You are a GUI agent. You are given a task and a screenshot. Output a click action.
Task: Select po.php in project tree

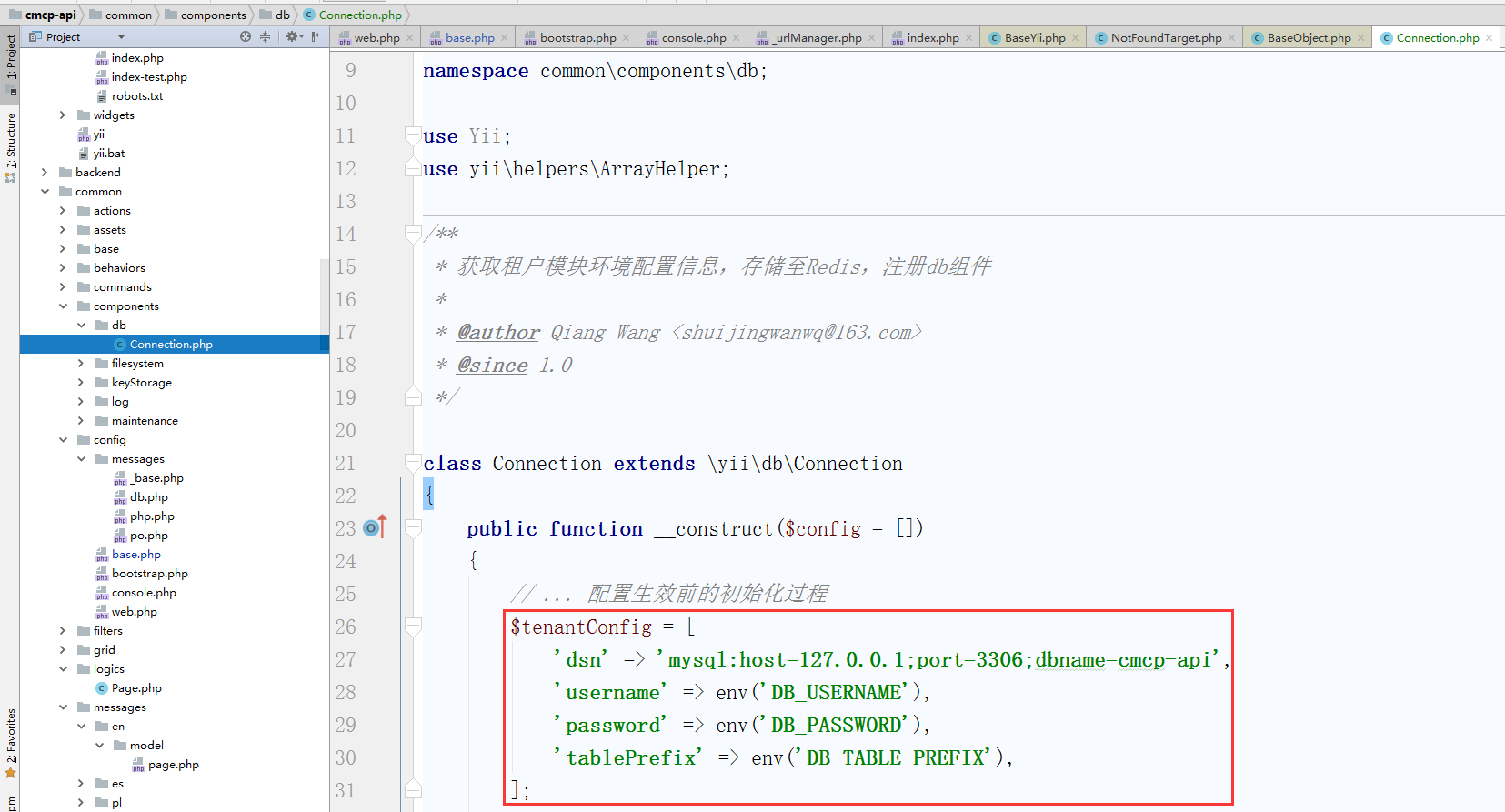(x=148, y=536)
